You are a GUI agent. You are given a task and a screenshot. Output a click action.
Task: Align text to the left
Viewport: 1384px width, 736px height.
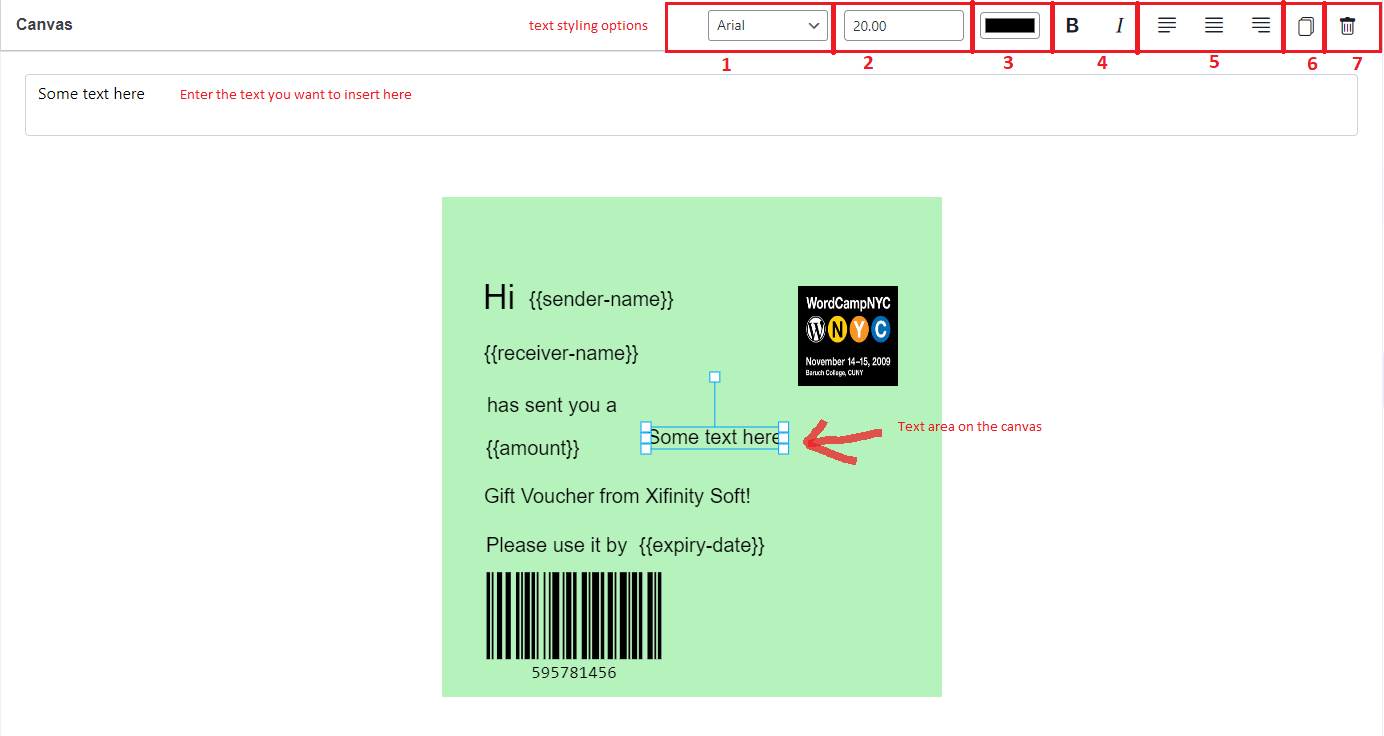coord(1166,26)
